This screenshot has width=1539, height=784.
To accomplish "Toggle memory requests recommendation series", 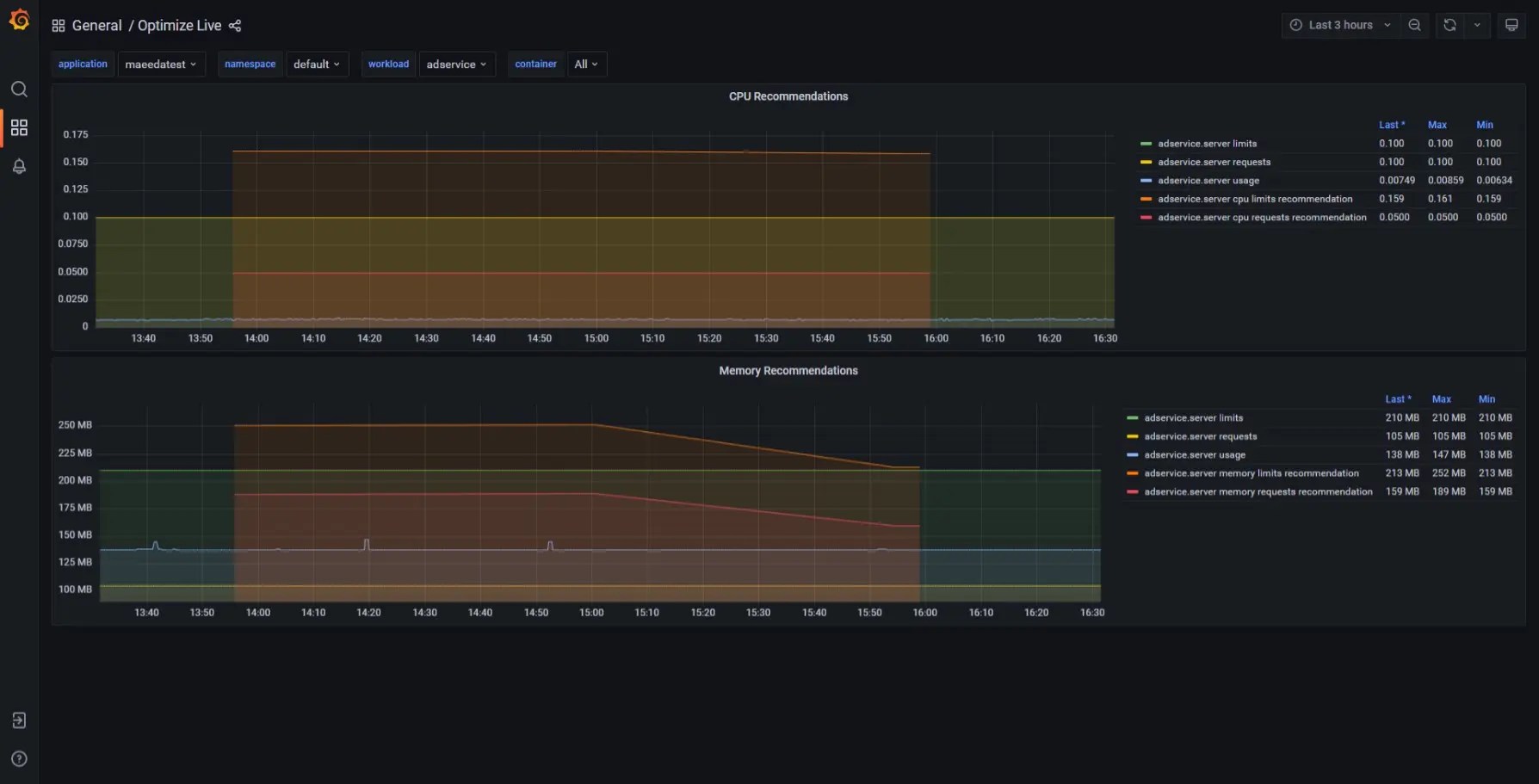I will coord(1258,492).
